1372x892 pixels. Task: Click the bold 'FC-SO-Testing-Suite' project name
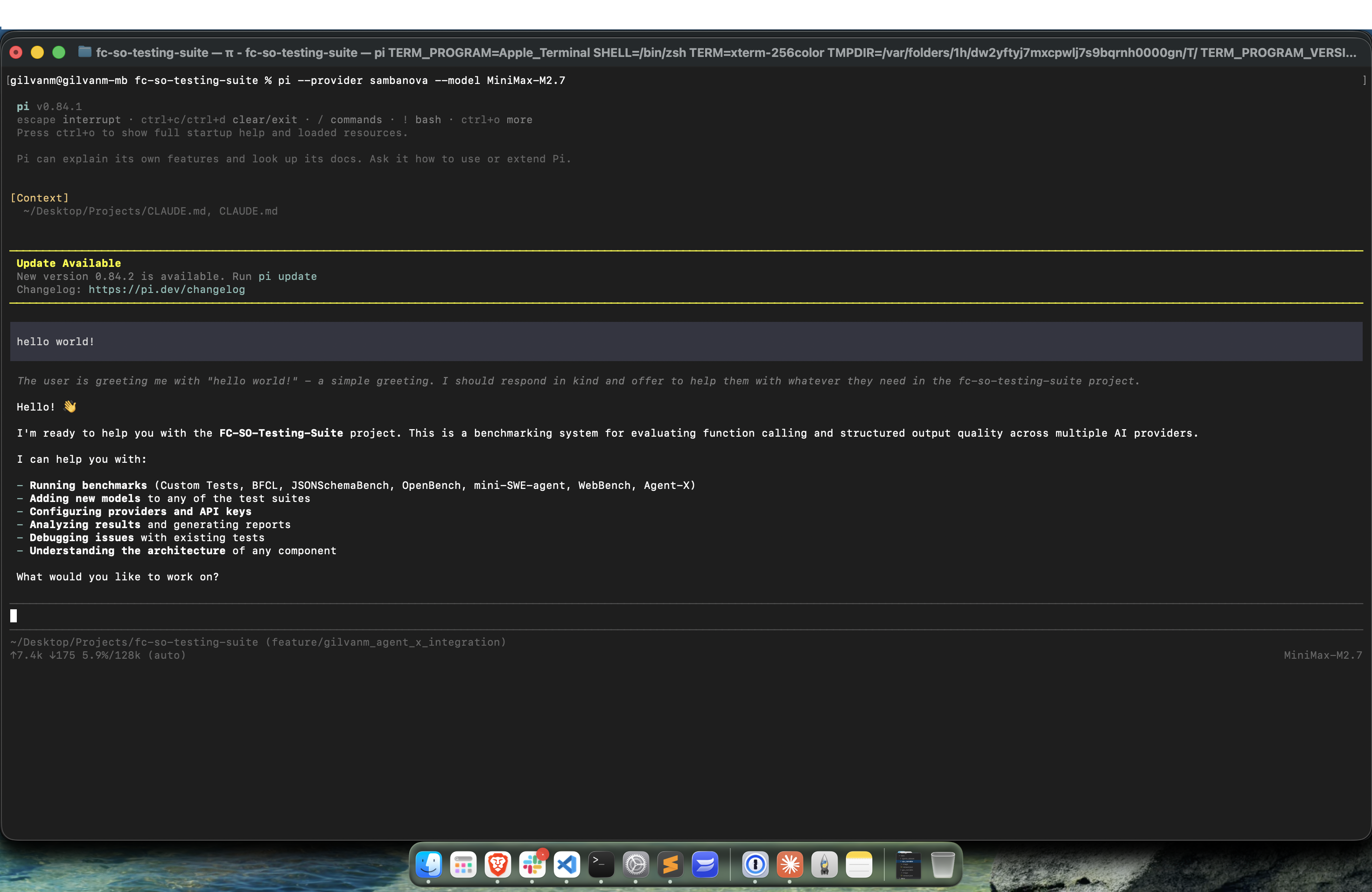click(281, 433)
